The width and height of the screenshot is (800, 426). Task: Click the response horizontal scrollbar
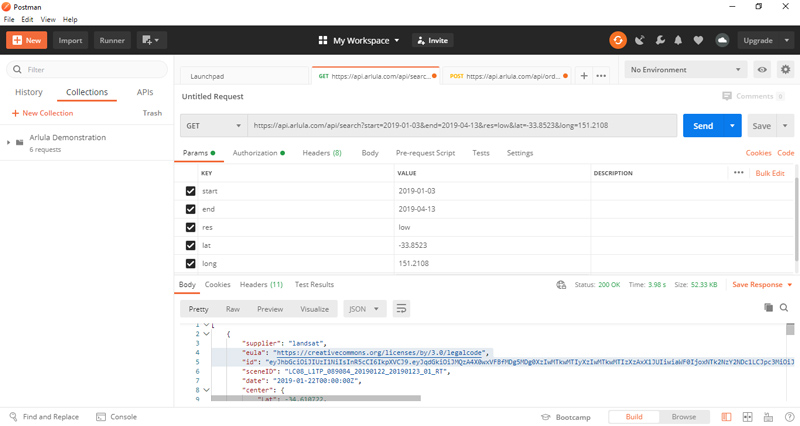click(316, 398)
